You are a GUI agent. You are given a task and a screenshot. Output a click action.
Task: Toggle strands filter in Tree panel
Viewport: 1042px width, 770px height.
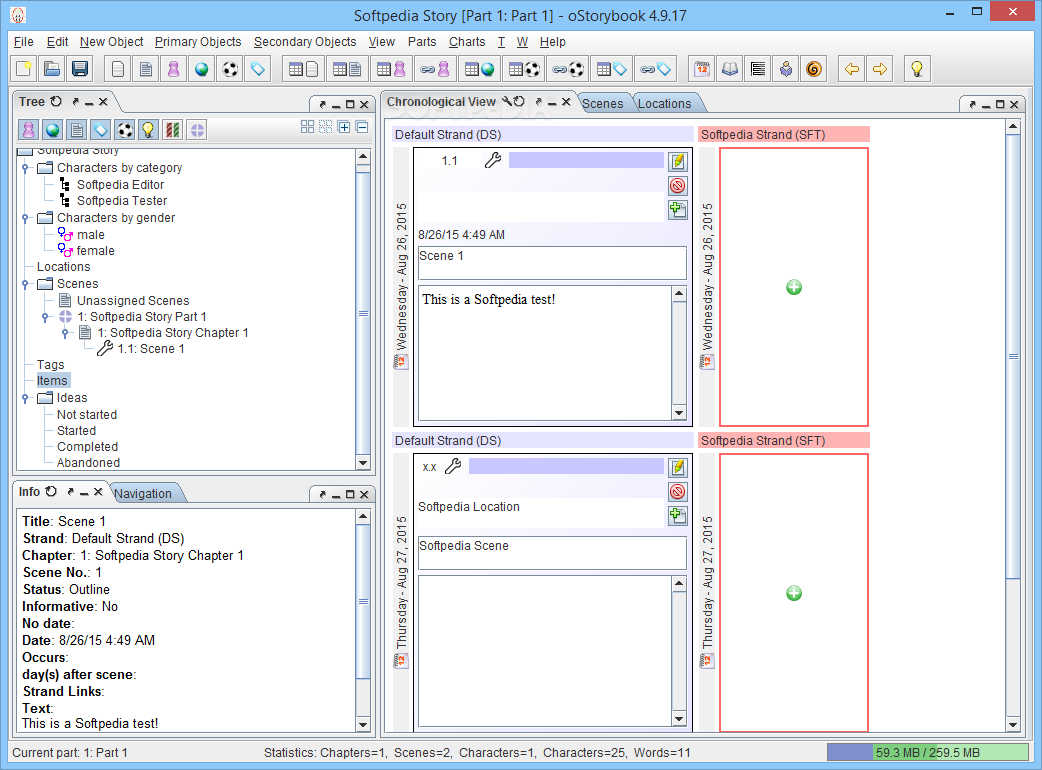pos(173,130)
